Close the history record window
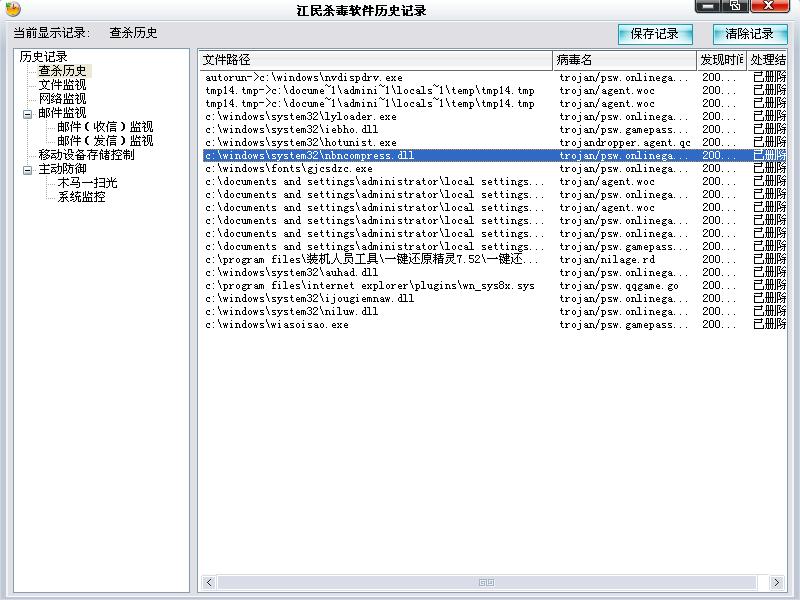800x600 pixels. [769, 6]
